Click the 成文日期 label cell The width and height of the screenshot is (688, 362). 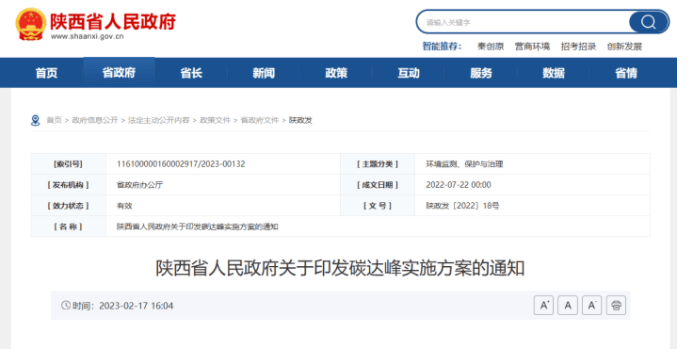[x=378, y=185]
